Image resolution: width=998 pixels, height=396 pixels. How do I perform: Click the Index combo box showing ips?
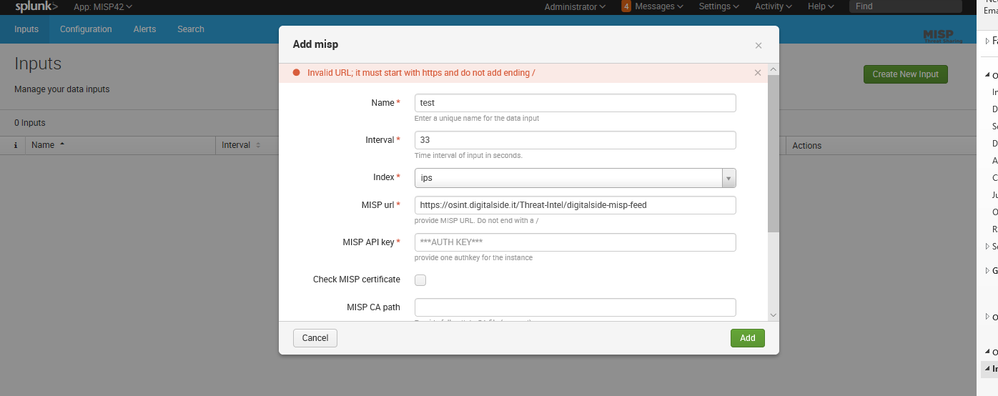tap(575, 178)
